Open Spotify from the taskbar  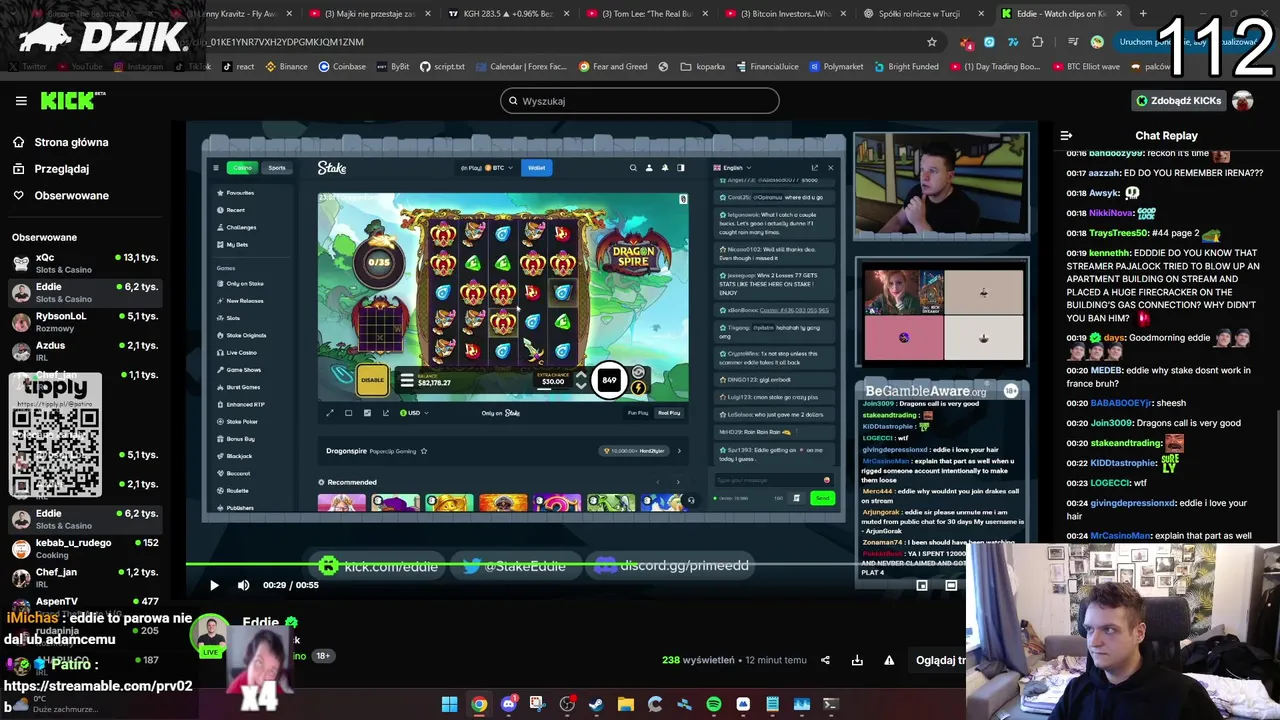pos(713,704)
